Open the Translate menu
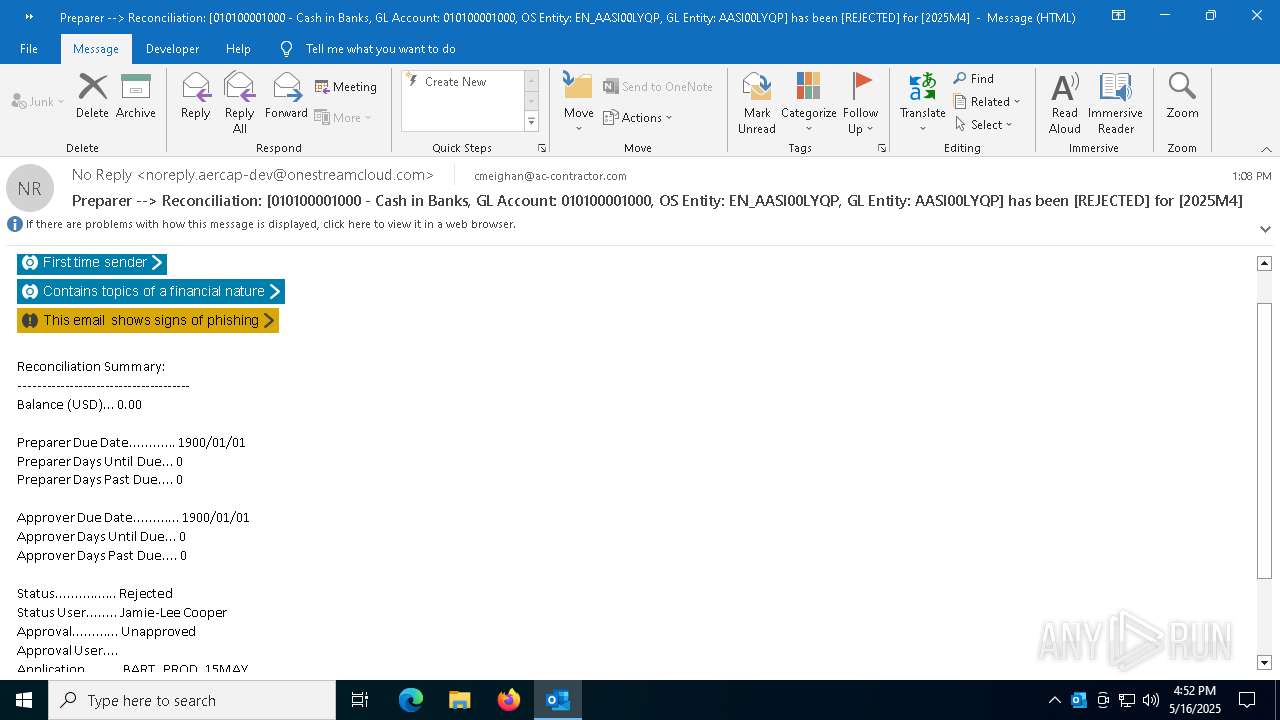This screenshot has height=720, width=1280. 922,103
